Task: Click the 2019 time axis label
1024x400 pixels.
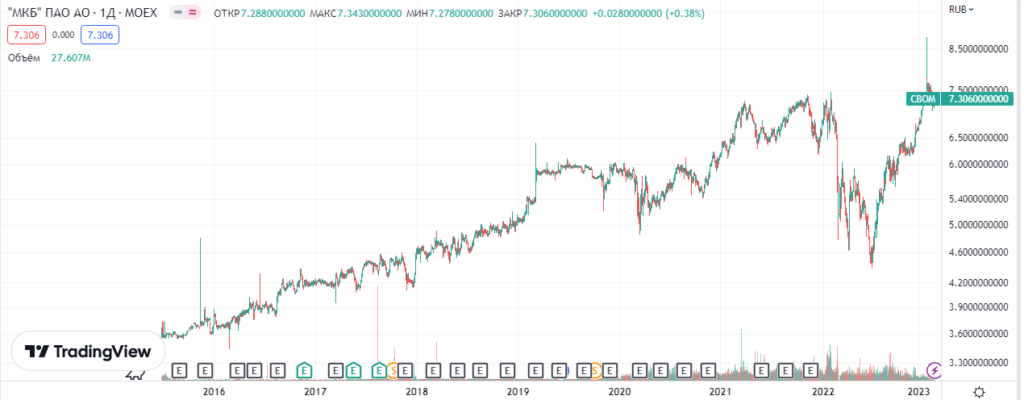Action: click(x=517, y=392)
